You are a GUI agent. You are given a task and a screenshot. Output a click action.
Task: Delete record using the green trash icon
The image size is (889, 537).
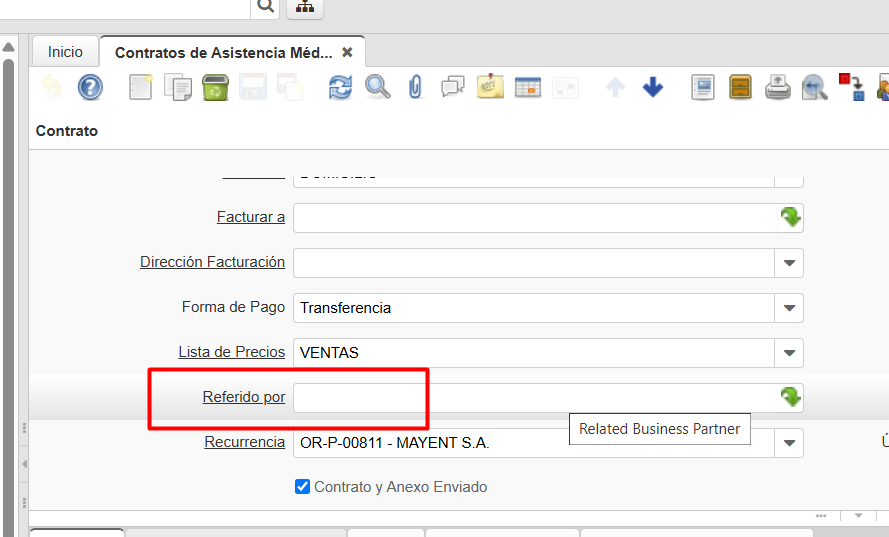point(215,88)
